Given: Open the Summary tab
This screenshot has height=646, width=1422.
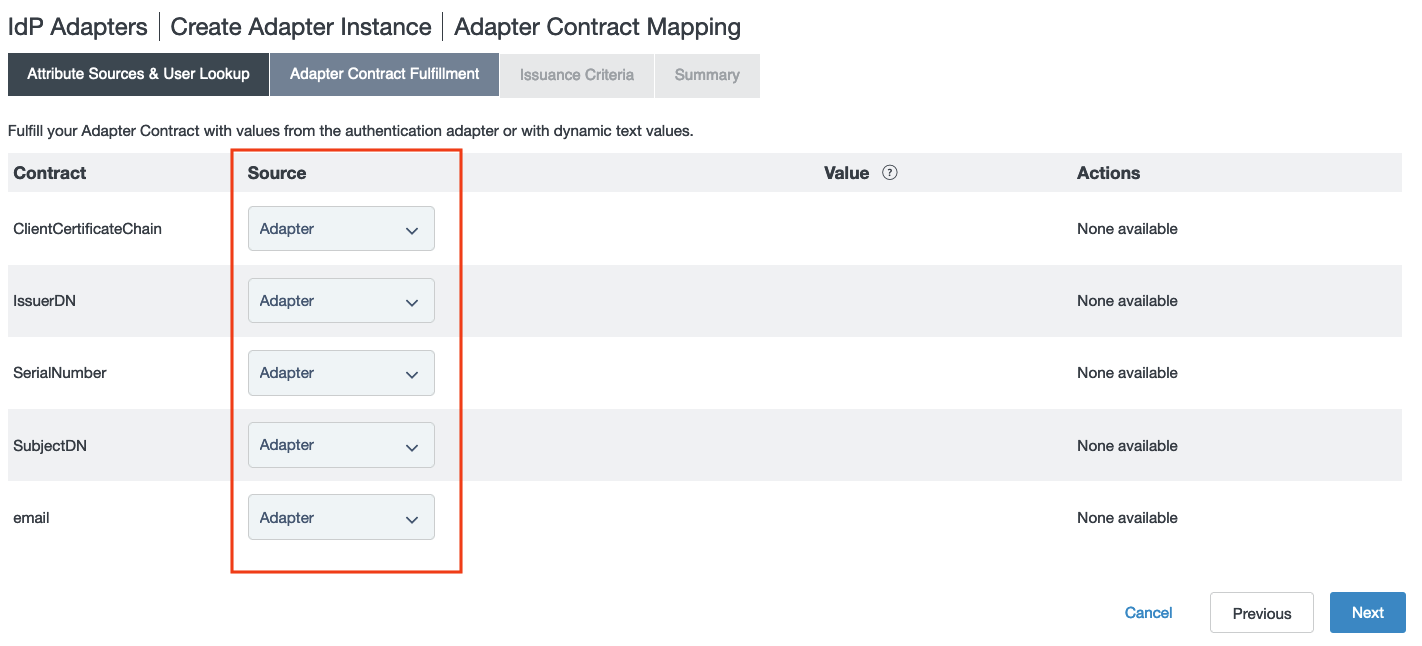Looking at the screenshot, I should (707, 75).
